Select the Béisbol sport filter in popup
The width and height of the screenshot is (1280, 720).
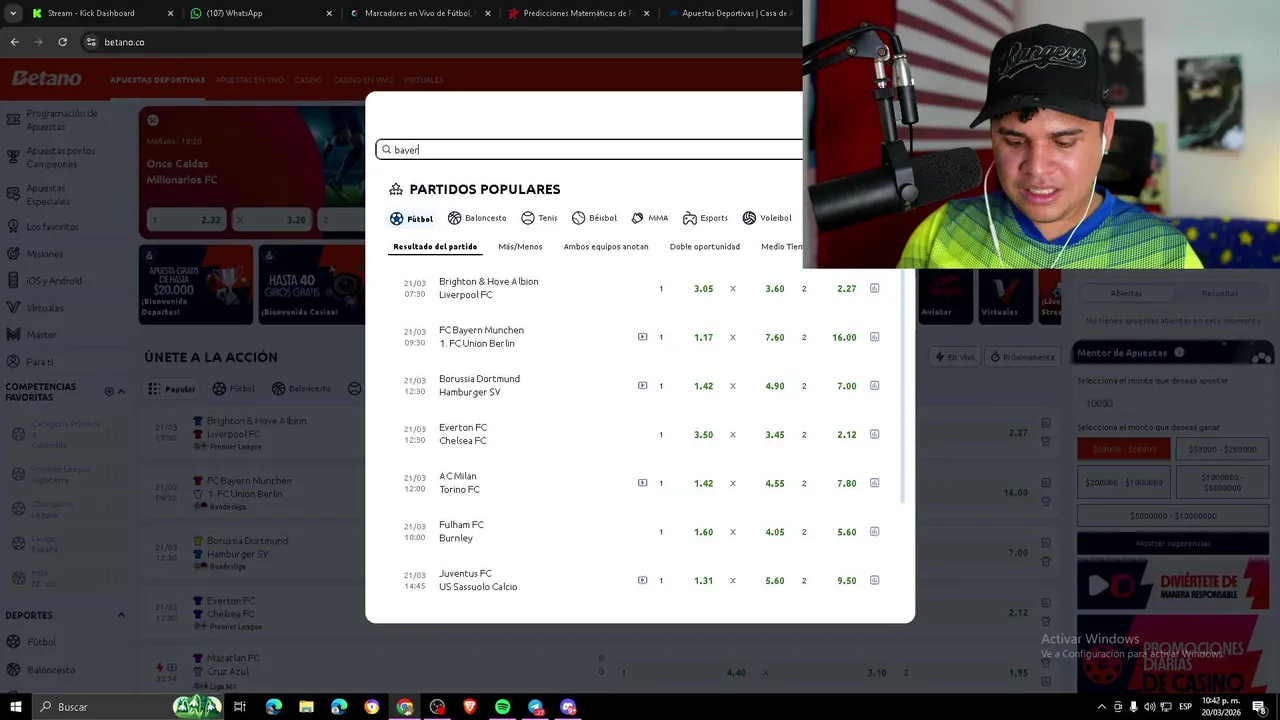[x=594, y=218]
